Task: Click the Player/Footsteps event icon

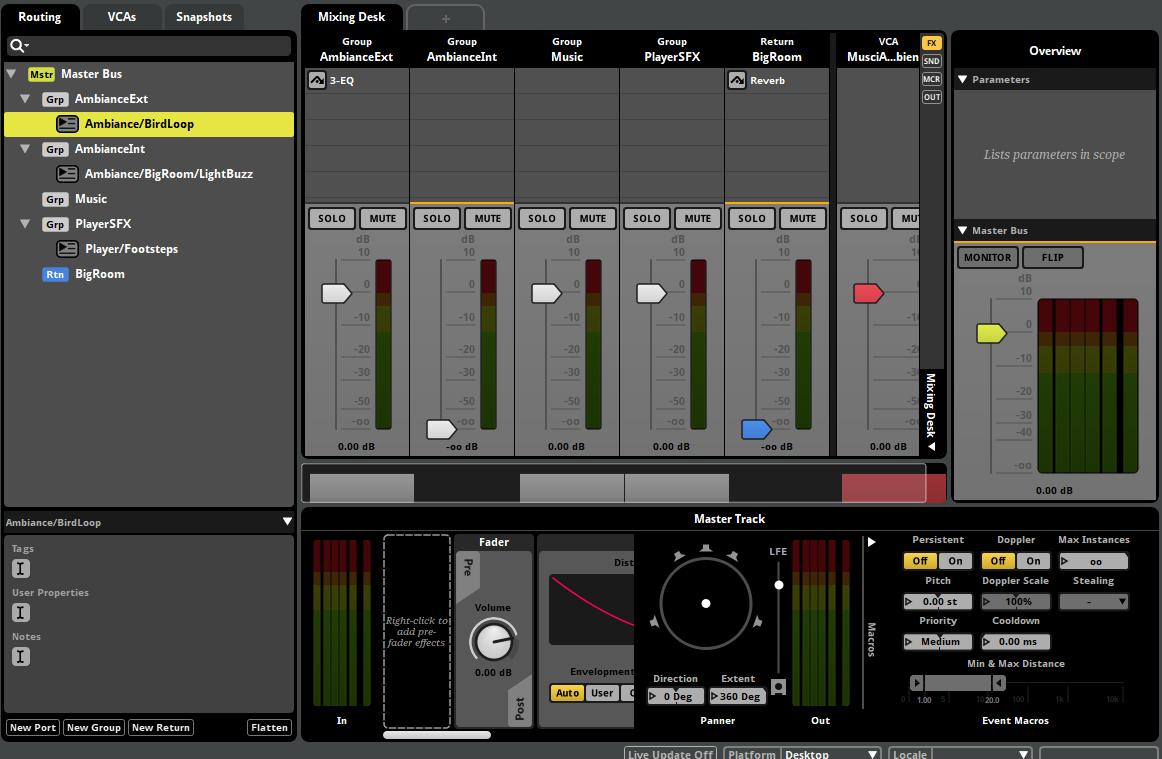Action: [x=67, y=249]
